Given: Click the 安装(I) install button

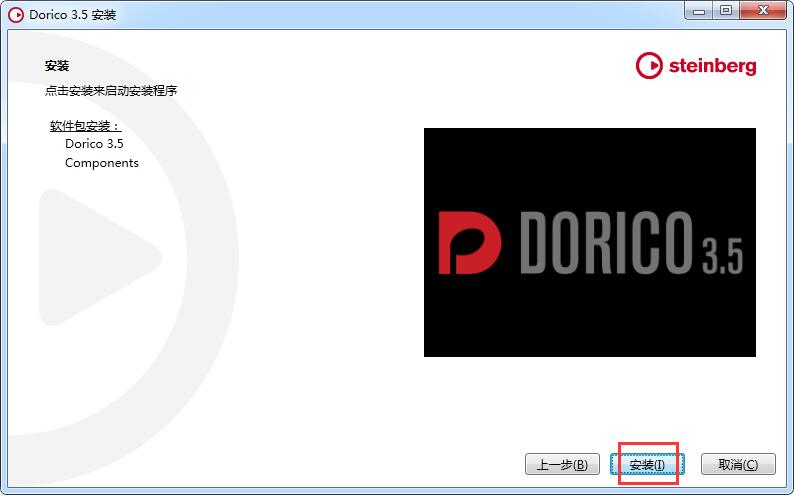Looking at the screenshot, I should [x=647, y=464].
